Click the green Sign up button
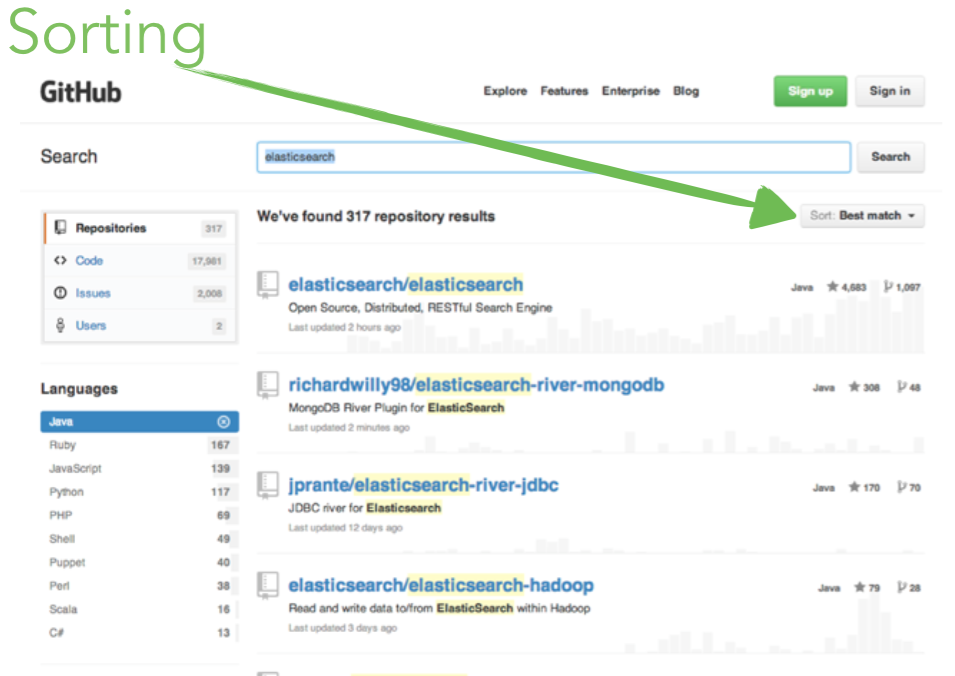The image size is (955, 676). [x=810, y=91]
